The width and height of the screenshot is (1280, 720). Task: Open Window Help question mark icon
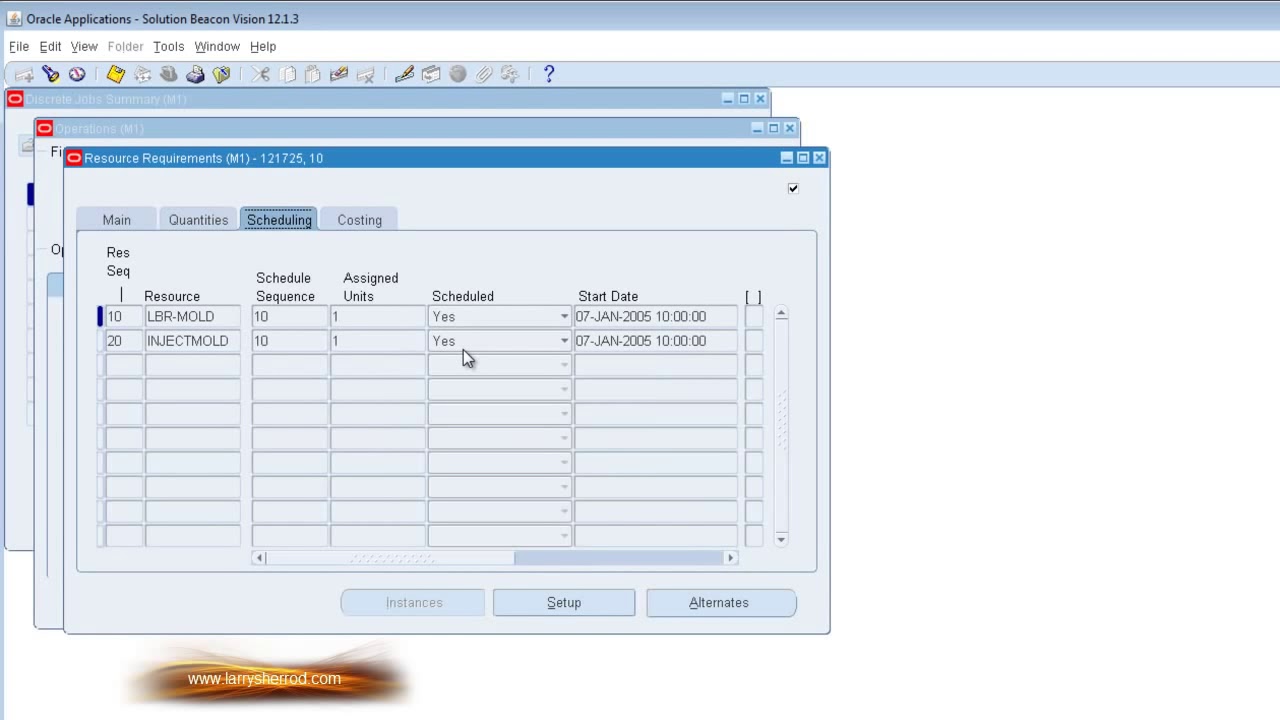pos(548,74)
